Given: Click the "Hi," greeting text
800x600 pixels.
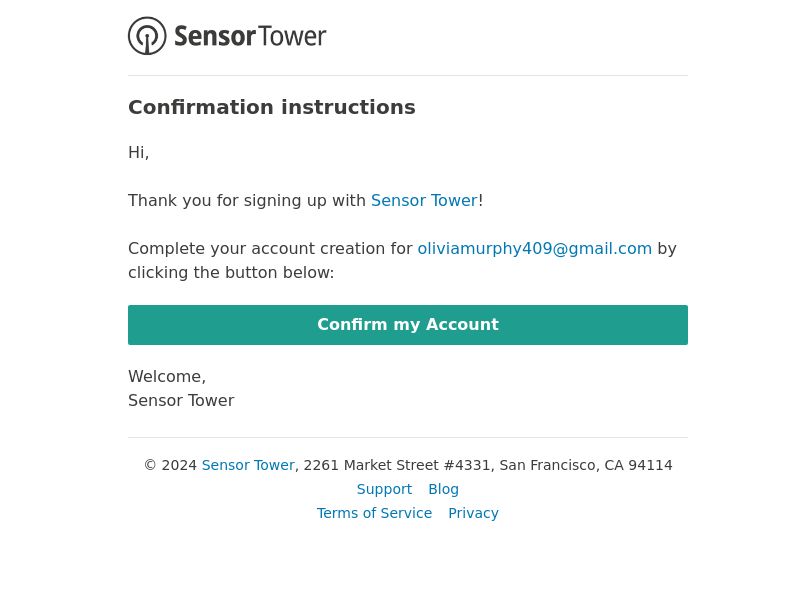Looking at the screenshot, I should tap(138, 153).
